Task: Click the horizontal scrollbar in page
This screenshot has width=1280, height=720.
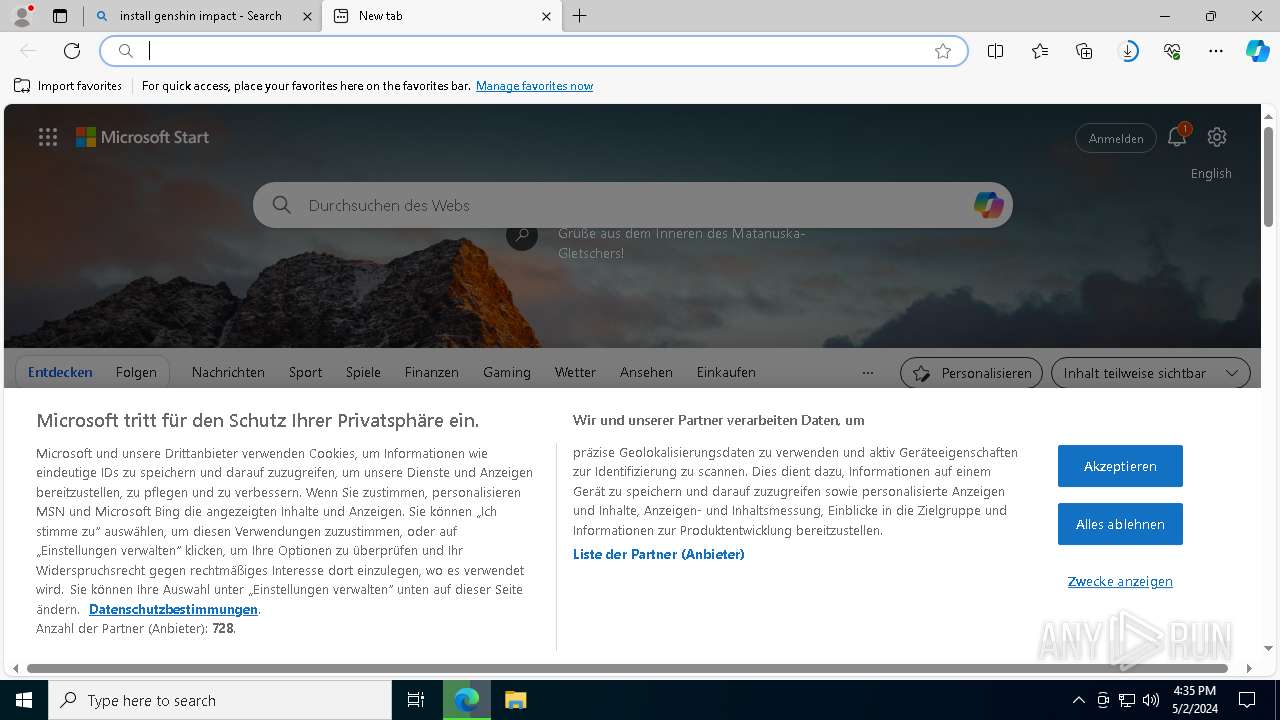Action: point(627,668)
